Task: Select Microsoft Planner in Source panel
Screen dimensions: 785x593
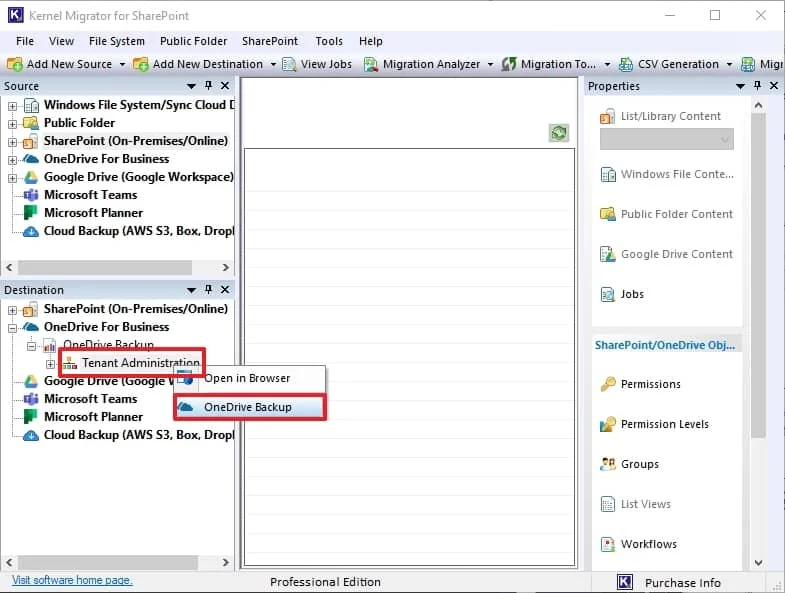Action: (93, 213)
